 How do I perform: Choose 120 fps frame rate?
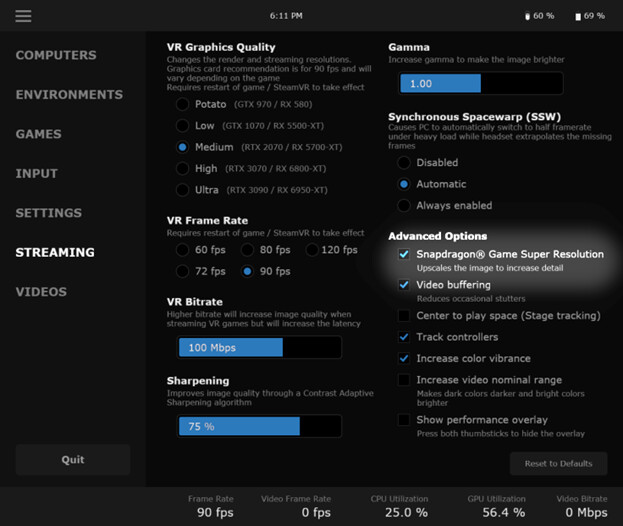312,250
